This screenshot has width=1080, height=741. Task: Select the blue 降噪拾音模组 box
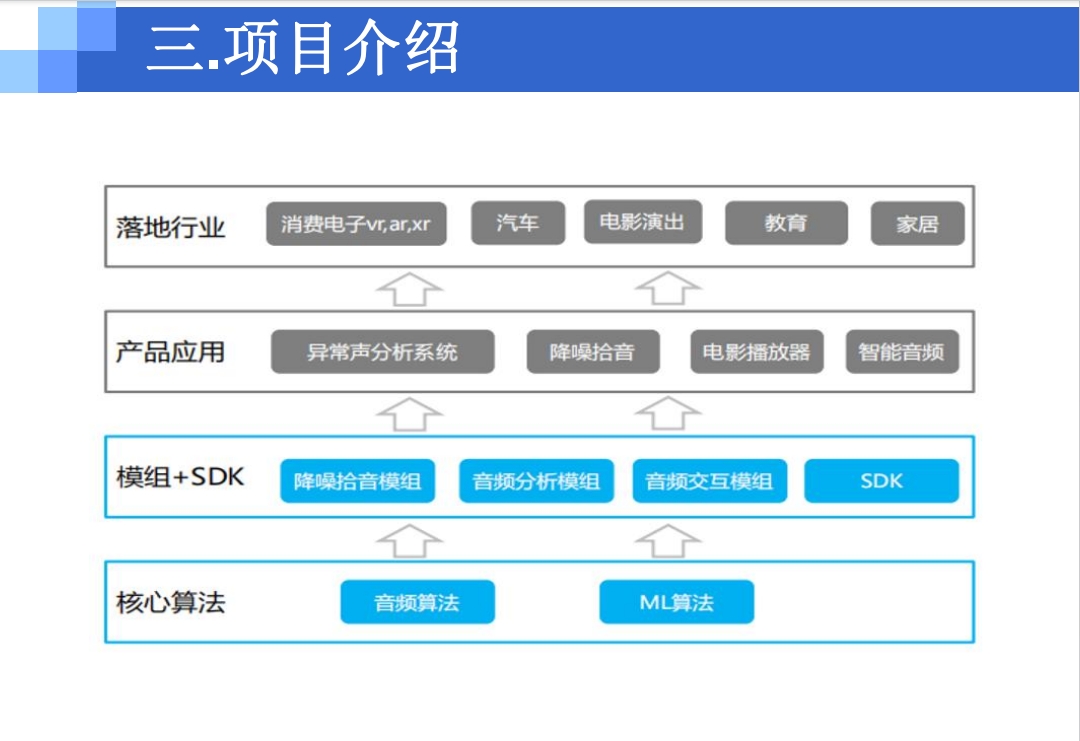click(x=357, y=481)
